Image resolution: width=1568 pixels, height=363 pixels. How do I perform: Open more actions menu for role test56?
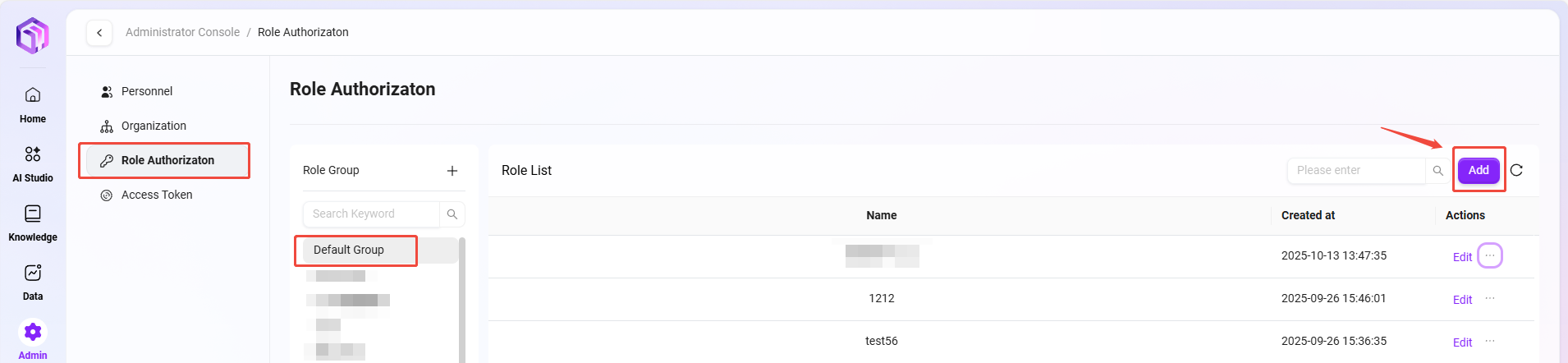(x=1490, y=341)
